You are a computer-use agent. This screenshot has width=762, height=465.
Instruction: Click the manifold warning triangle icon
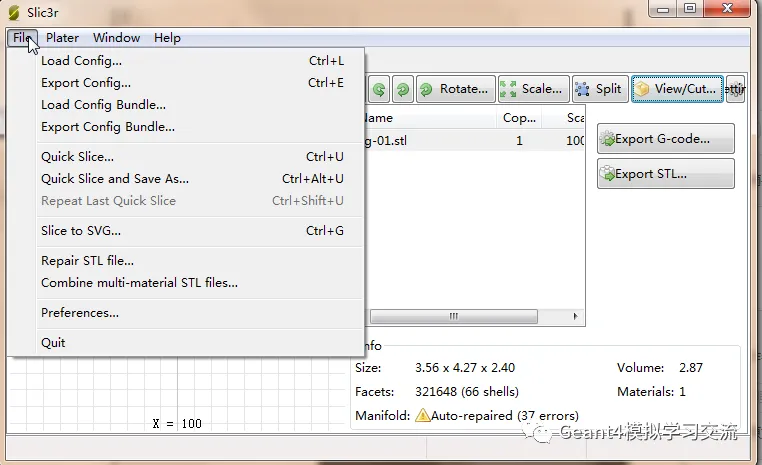tap(423, 415)
